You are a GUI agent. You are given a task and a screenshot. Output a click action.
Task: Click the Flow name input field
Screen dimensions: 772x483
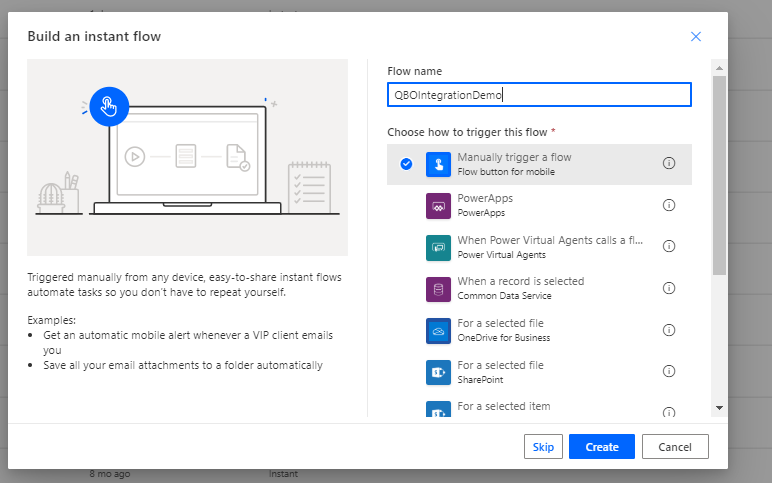pos(539,95)
